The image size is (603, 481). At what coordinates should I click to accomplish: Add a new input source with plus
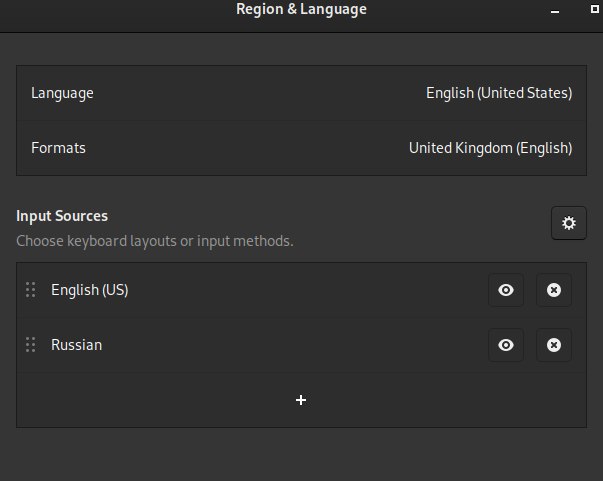tap(301, 400)
